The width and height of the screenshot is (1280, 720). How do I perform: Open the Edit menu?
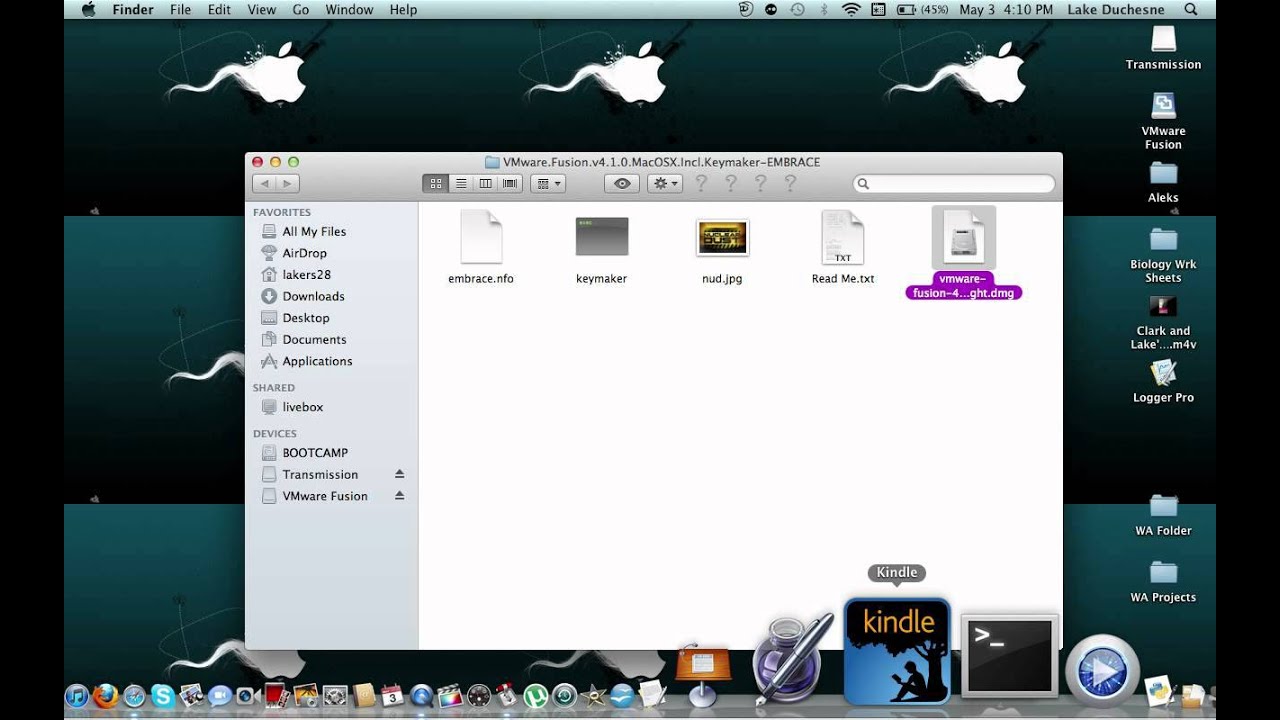tap(219, 9)
